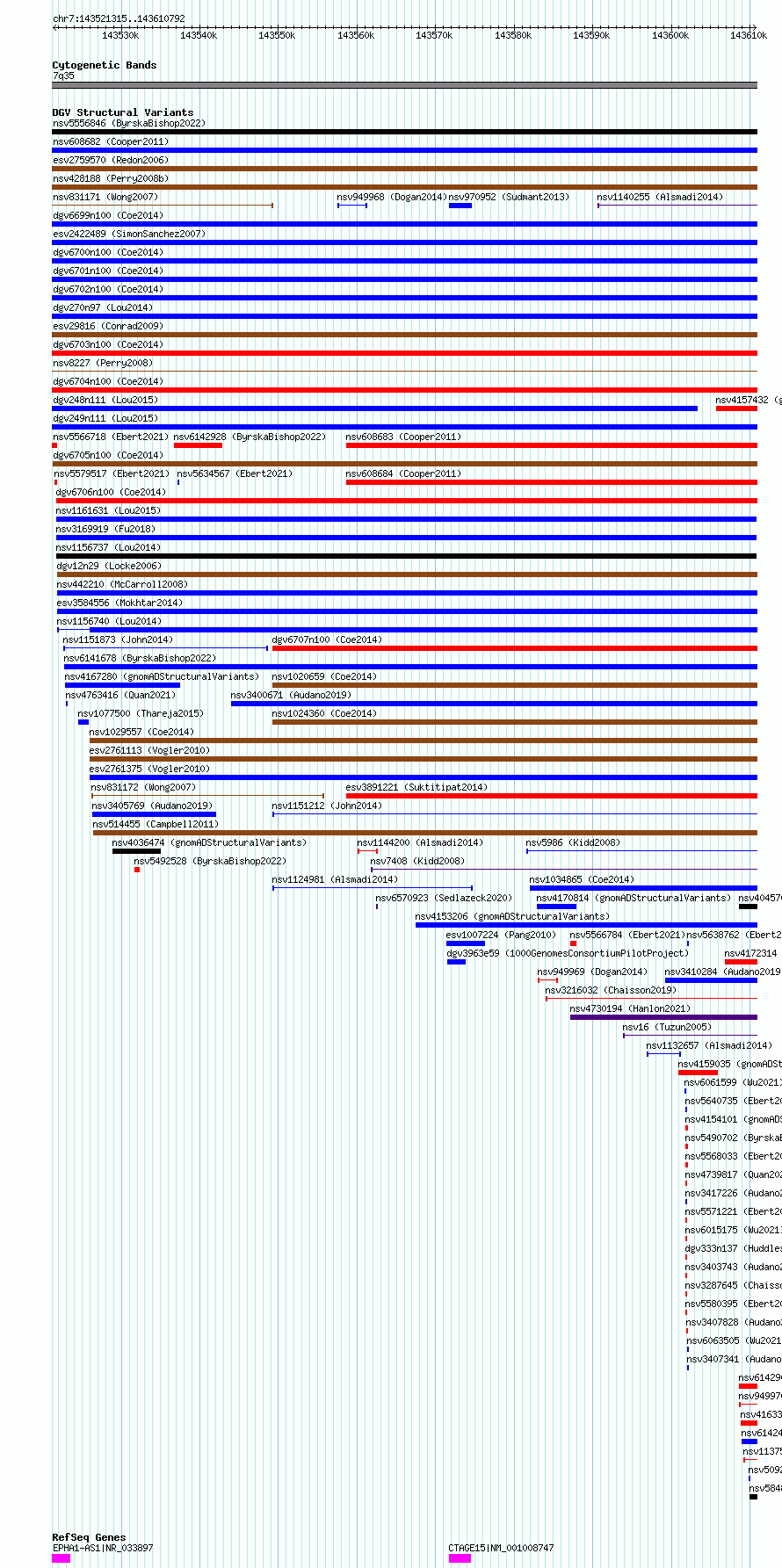Select nsv3405769 (Audano2019) label
The image size is (782, 1568).
(151, 806)
